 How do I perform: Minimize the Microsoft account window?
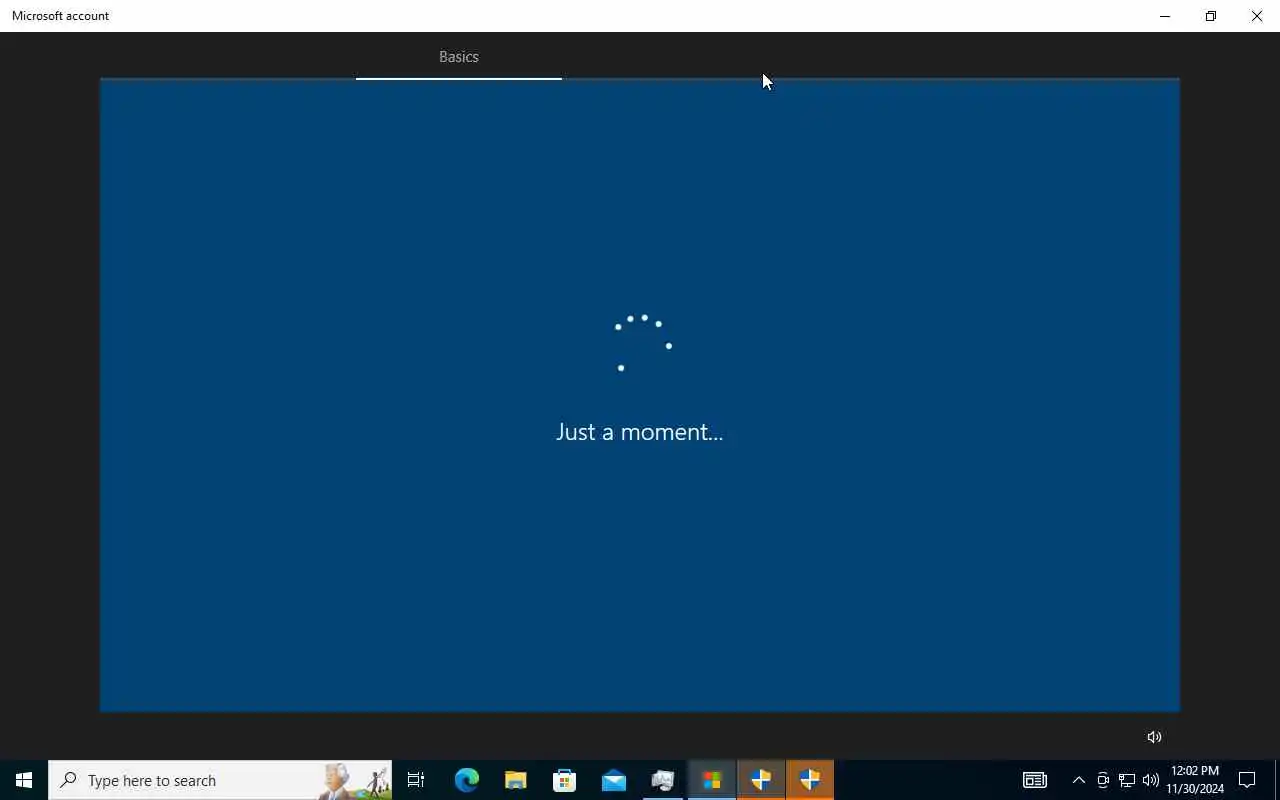[1165, 16]
